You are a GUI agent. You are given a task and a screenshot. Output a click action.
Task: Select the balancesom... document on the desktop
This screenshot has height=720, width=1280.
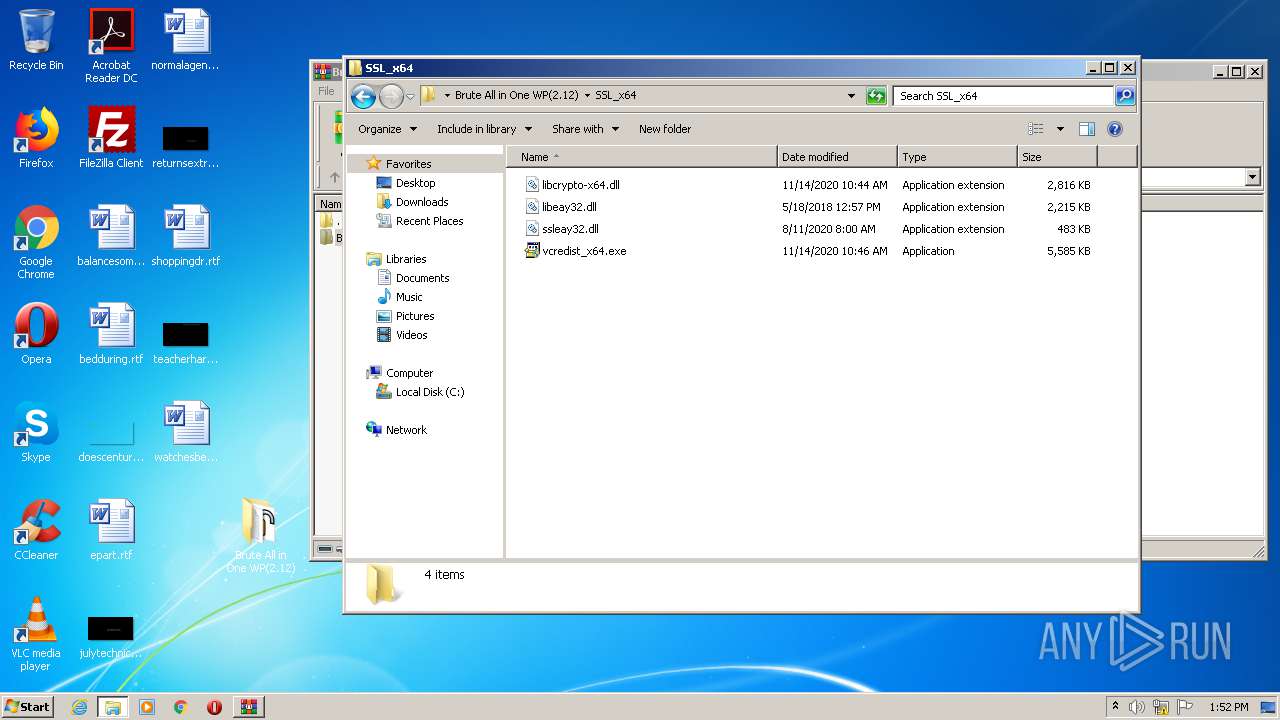[x=111, y=236]
